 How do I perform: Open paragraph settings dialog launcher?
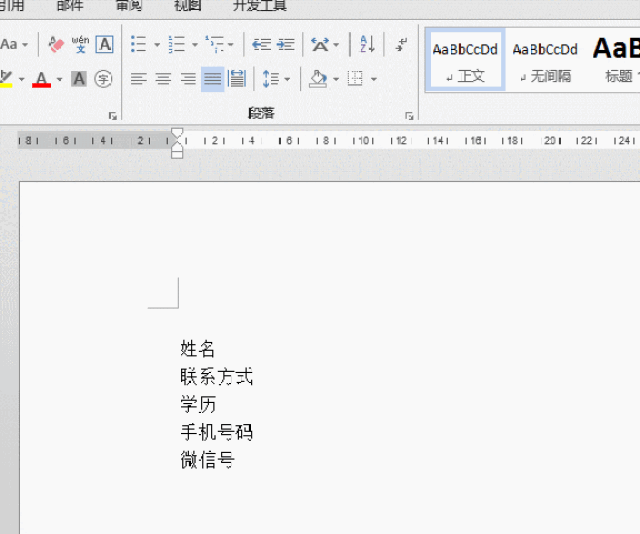[410, 116]
